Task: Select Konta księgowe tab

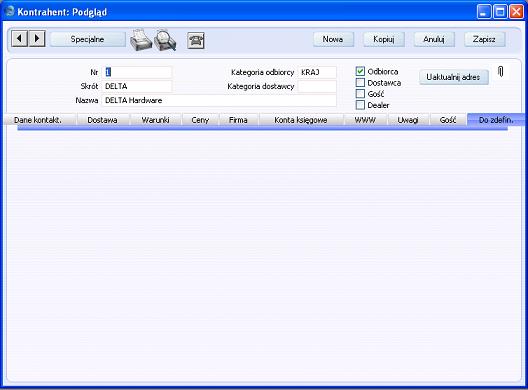Action: click(x=301, y=120)
